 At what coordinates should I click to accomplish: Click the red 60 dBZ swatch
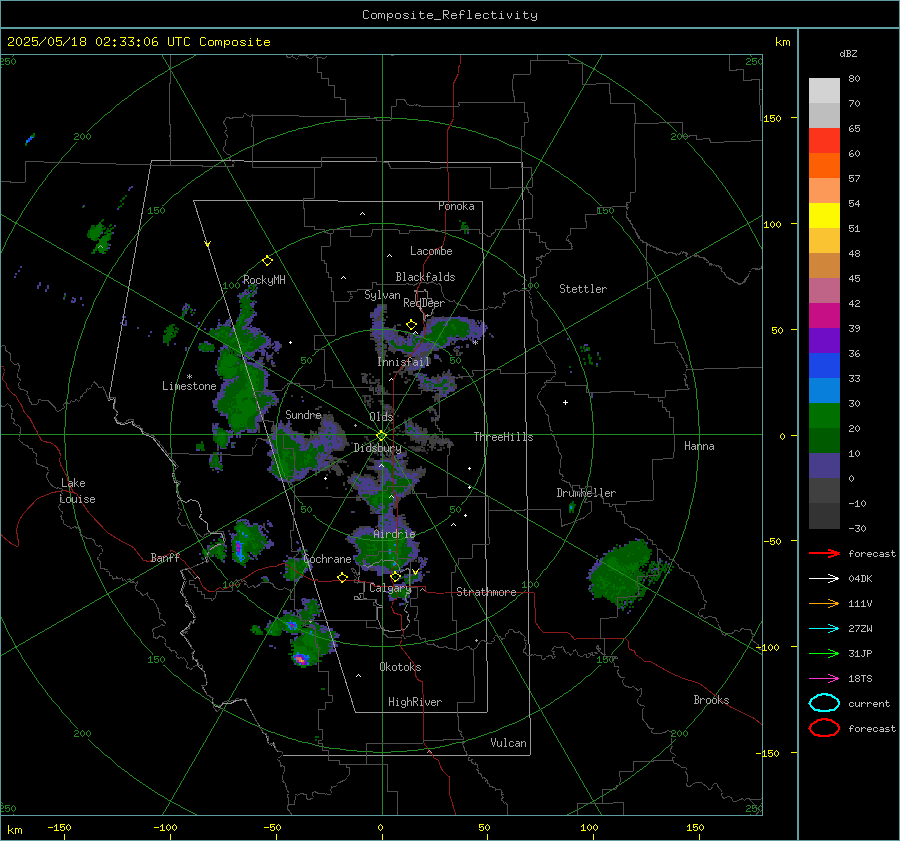coord(824,141)
